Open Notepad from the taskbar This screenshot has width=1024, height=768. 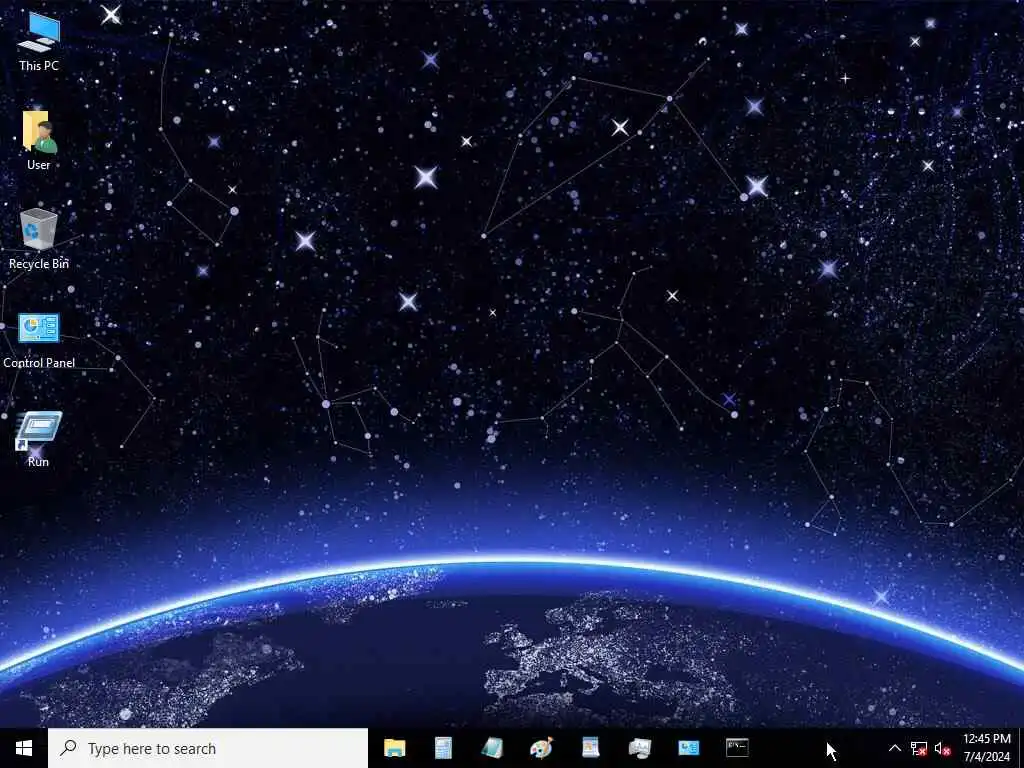click(x=492, y=748)
